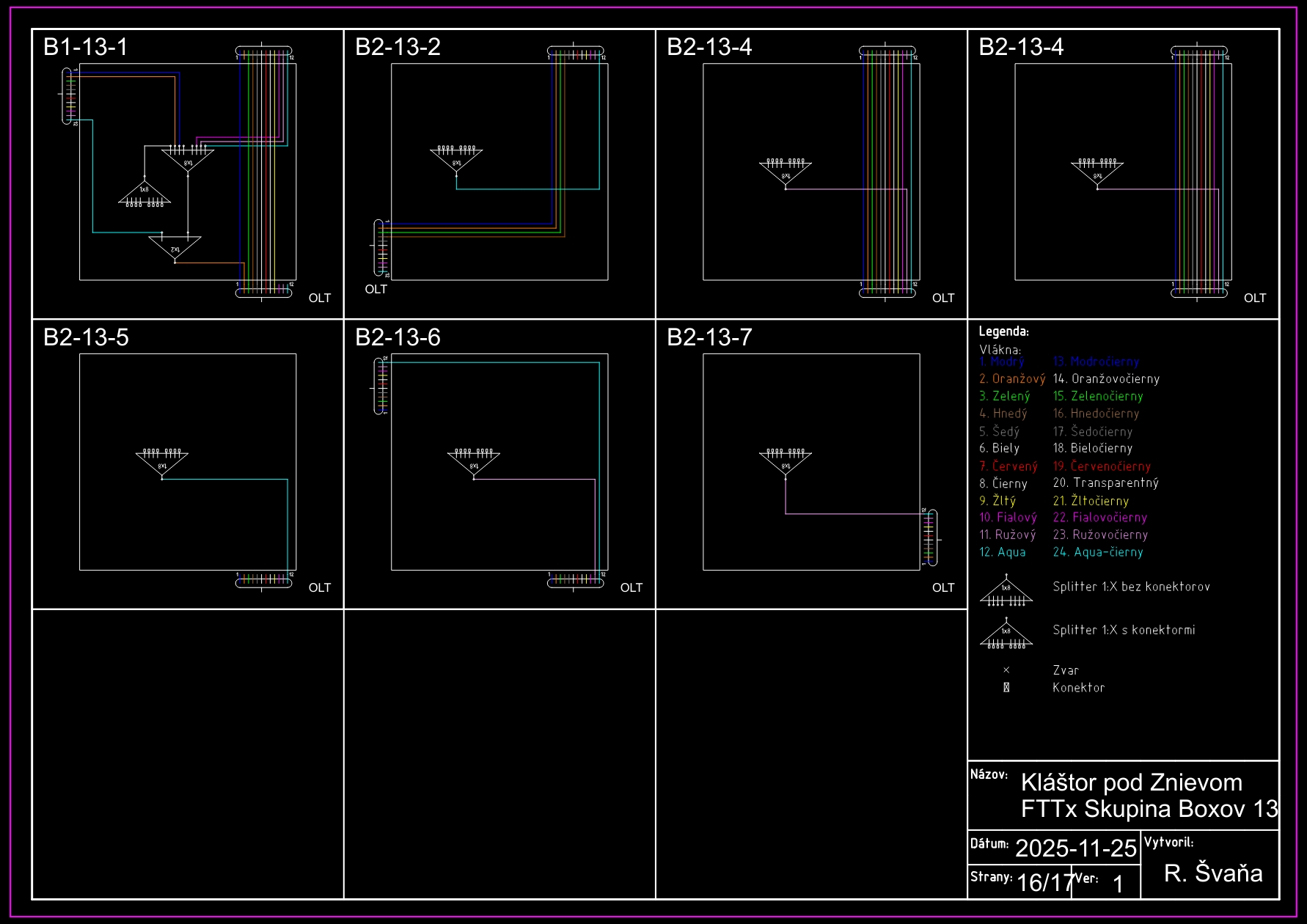Image resolution: width=1307 pixels, height=924 pixels.
Task: Click legend icon for splitter bez konektorov
Action: point(1006,593)
